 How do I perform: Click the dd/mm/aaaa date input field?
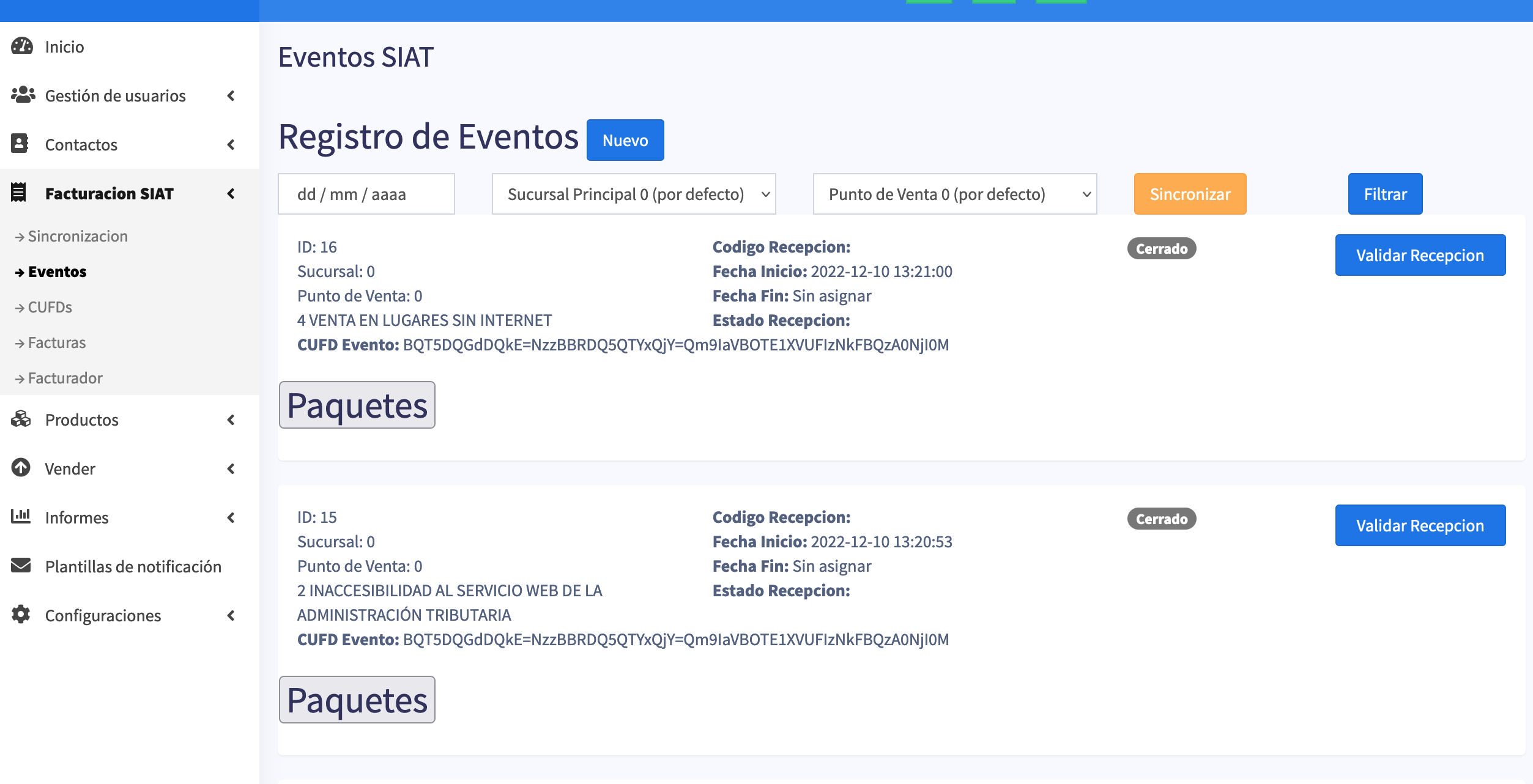point(366,194)
